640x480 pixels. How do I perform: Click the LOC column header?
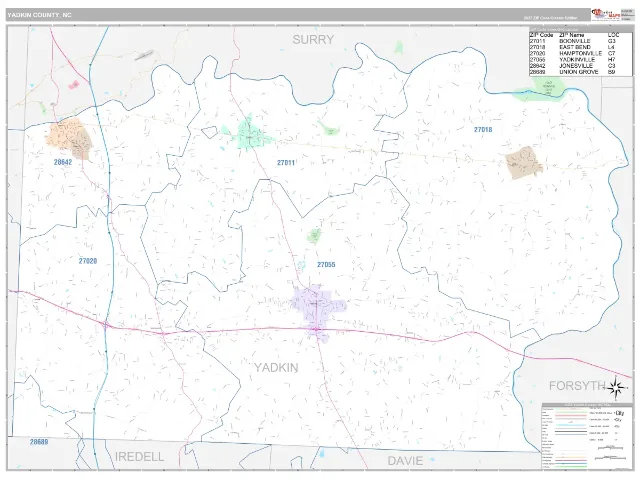613,35
